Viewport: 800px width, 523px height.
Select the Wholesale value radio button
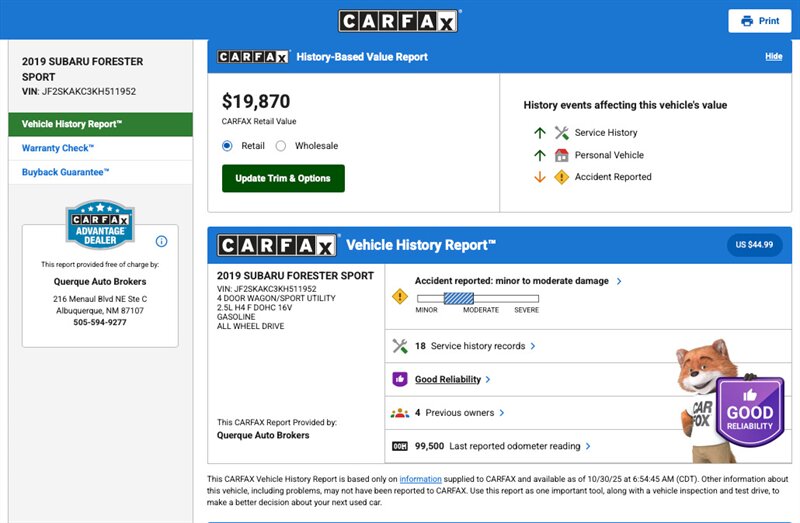[281, 146]
